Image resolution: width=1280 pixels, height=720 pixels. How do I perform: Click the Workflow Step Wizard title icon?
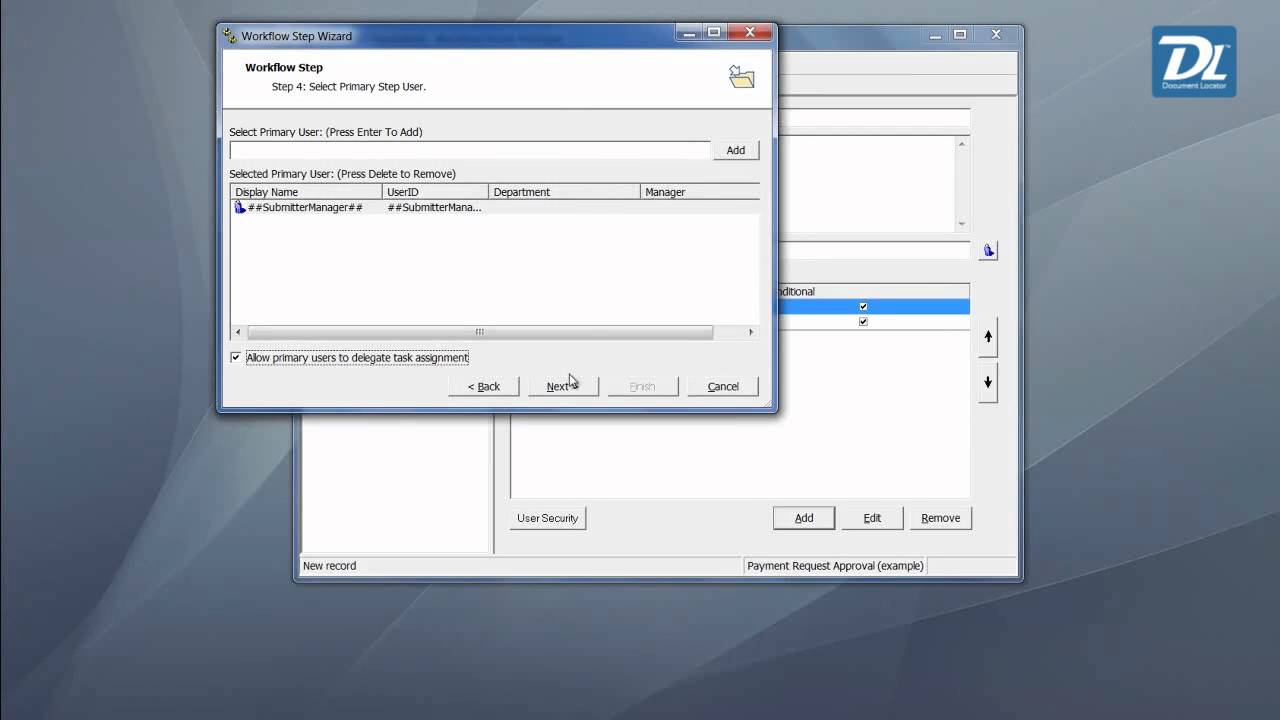point(230,36)
